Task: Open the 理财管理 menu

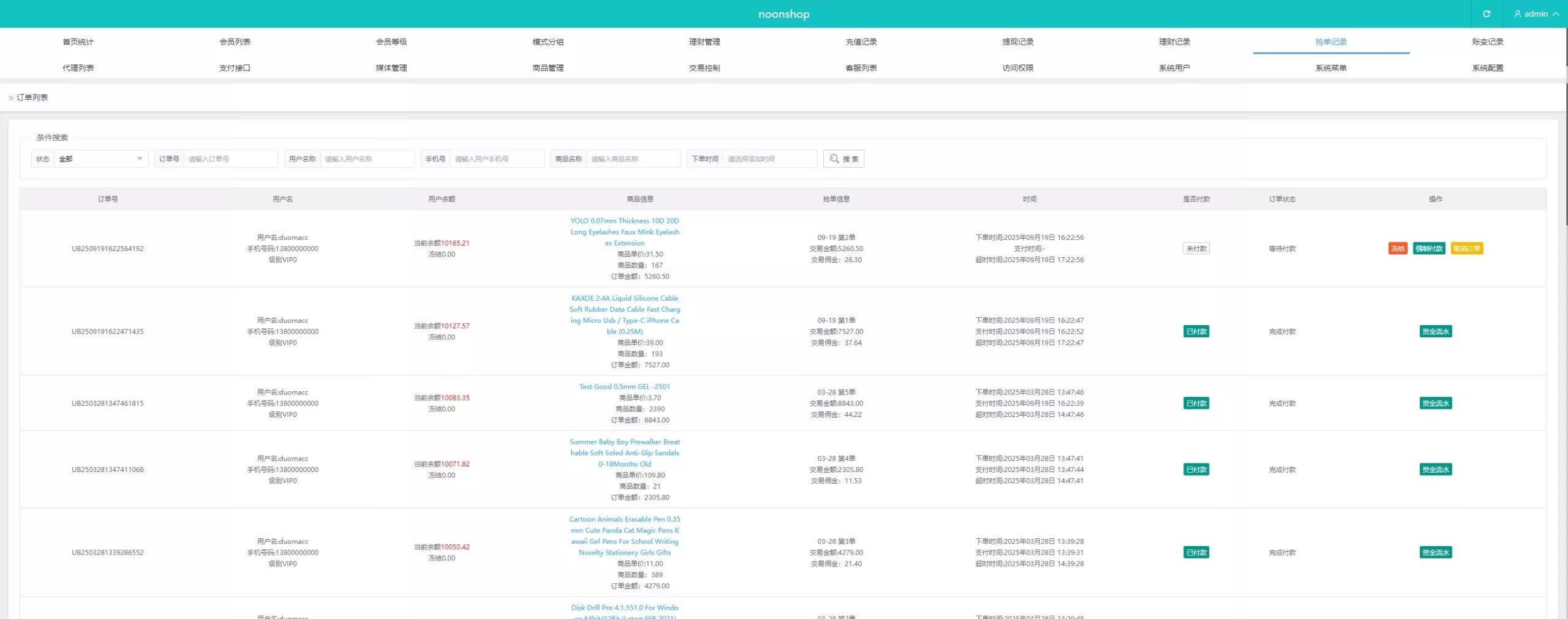Action: pos(704,42)
